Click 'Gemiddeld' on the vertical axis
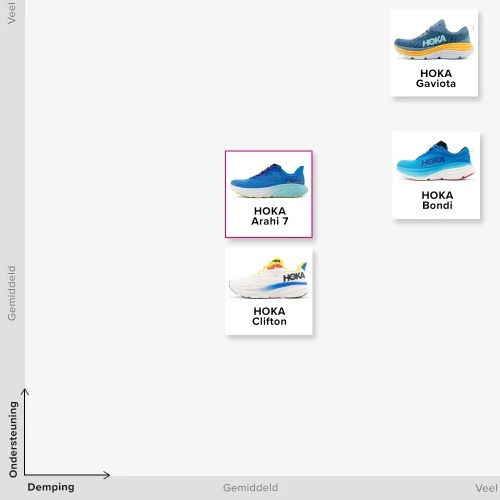This screenshot has height=500, width=500. (x=12, y=293)
